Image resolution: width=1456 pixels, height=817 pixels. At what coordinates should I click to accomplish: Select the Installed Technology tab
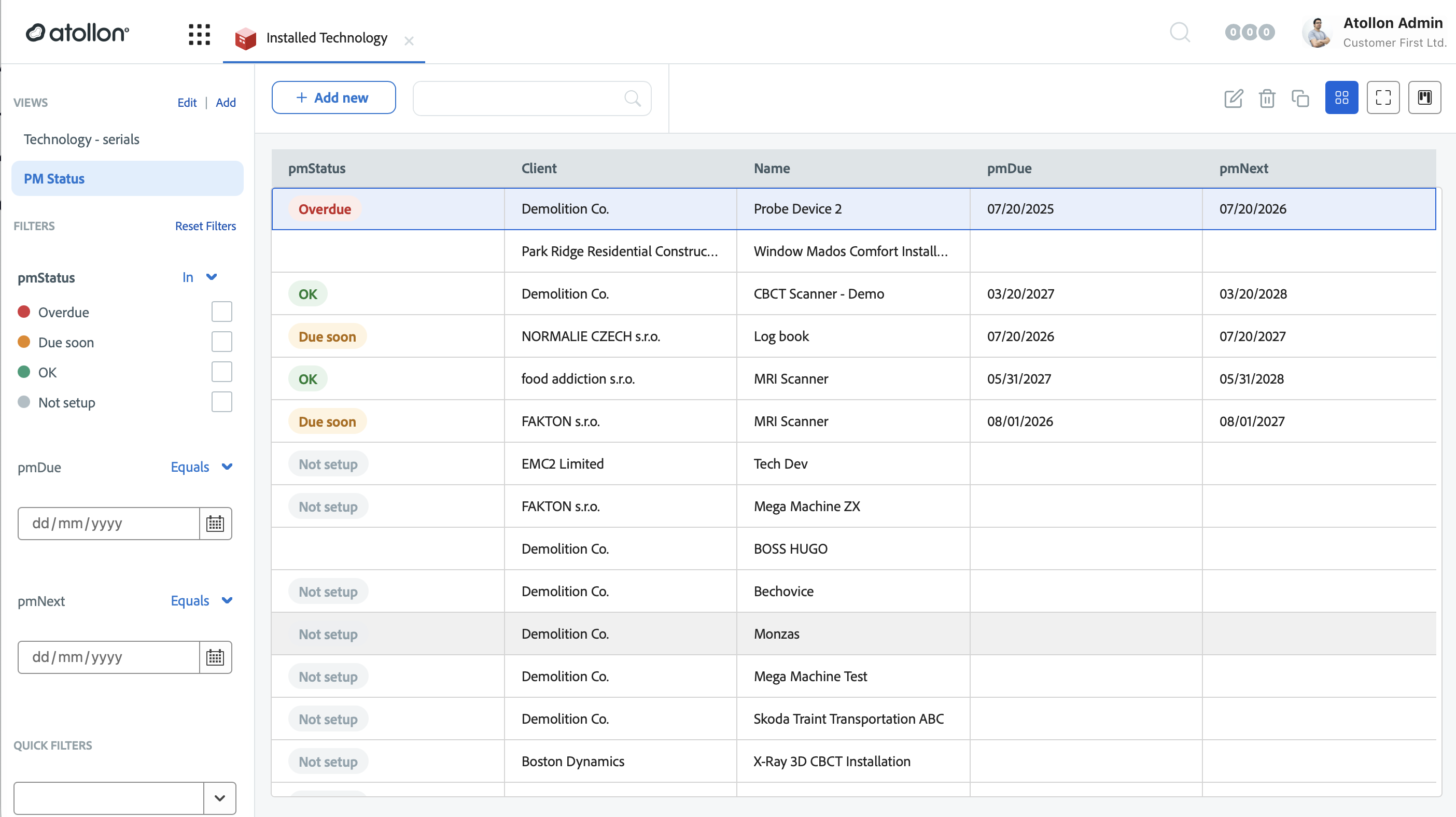[x=326, y=38]
